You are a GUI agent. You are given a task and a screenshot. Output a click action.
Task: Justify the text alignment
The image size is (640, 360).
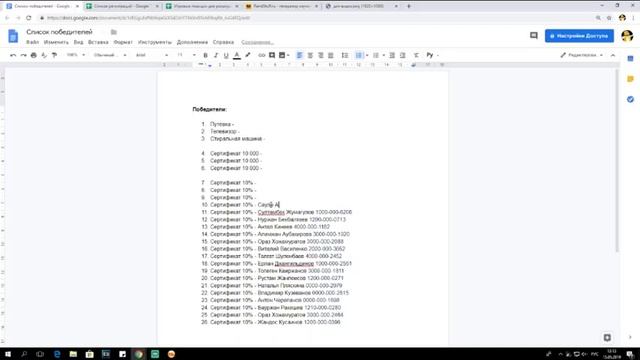[331, 55]
